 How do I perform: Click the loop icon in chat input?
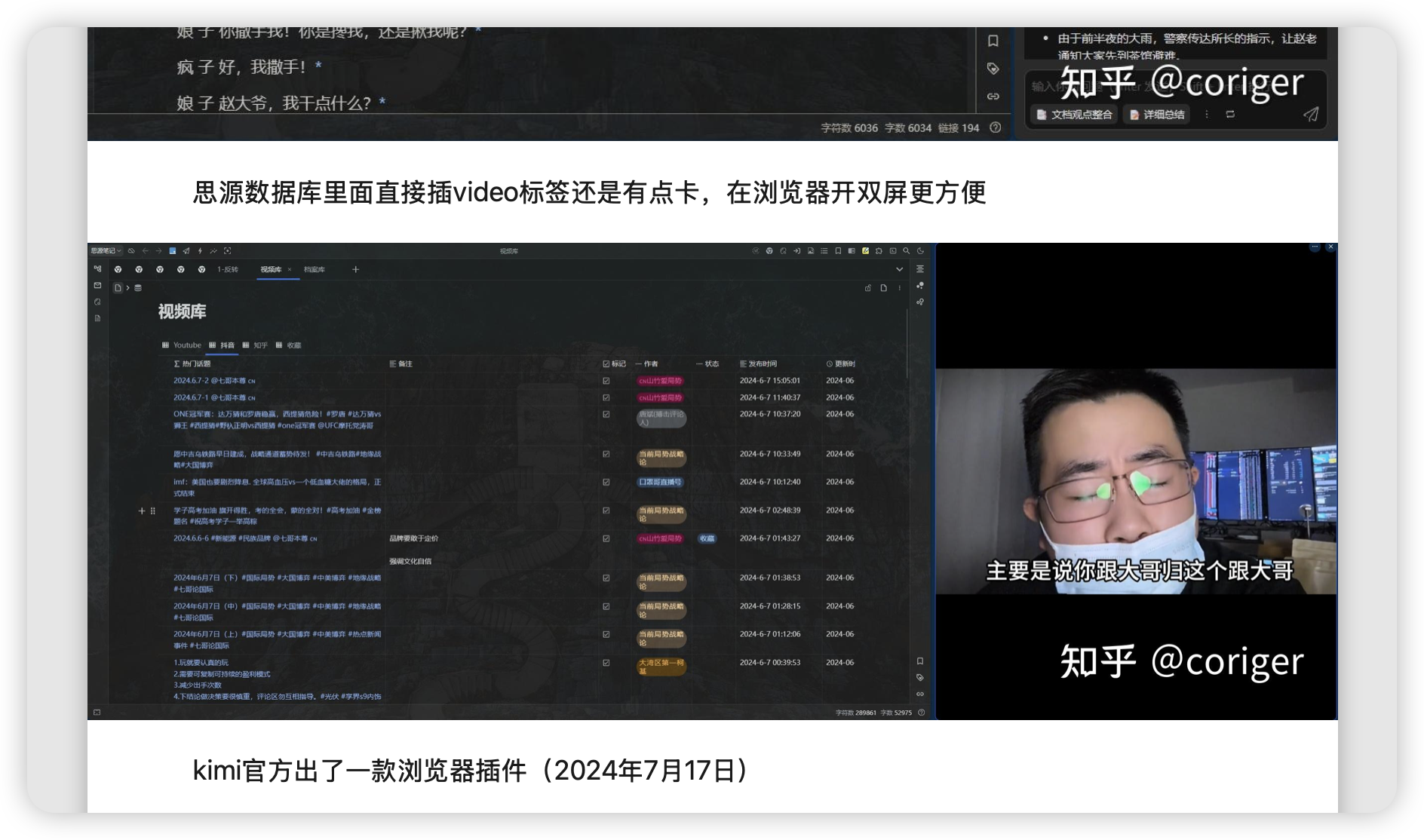click(1230, 115)
